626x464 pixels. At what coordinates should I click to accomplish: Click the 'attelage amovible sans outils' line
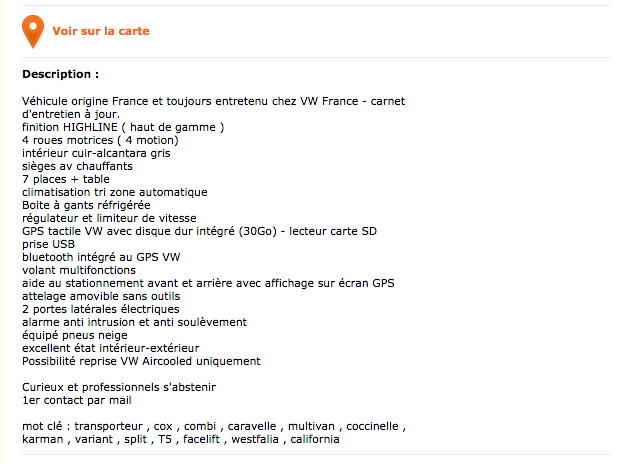(101, 296)
